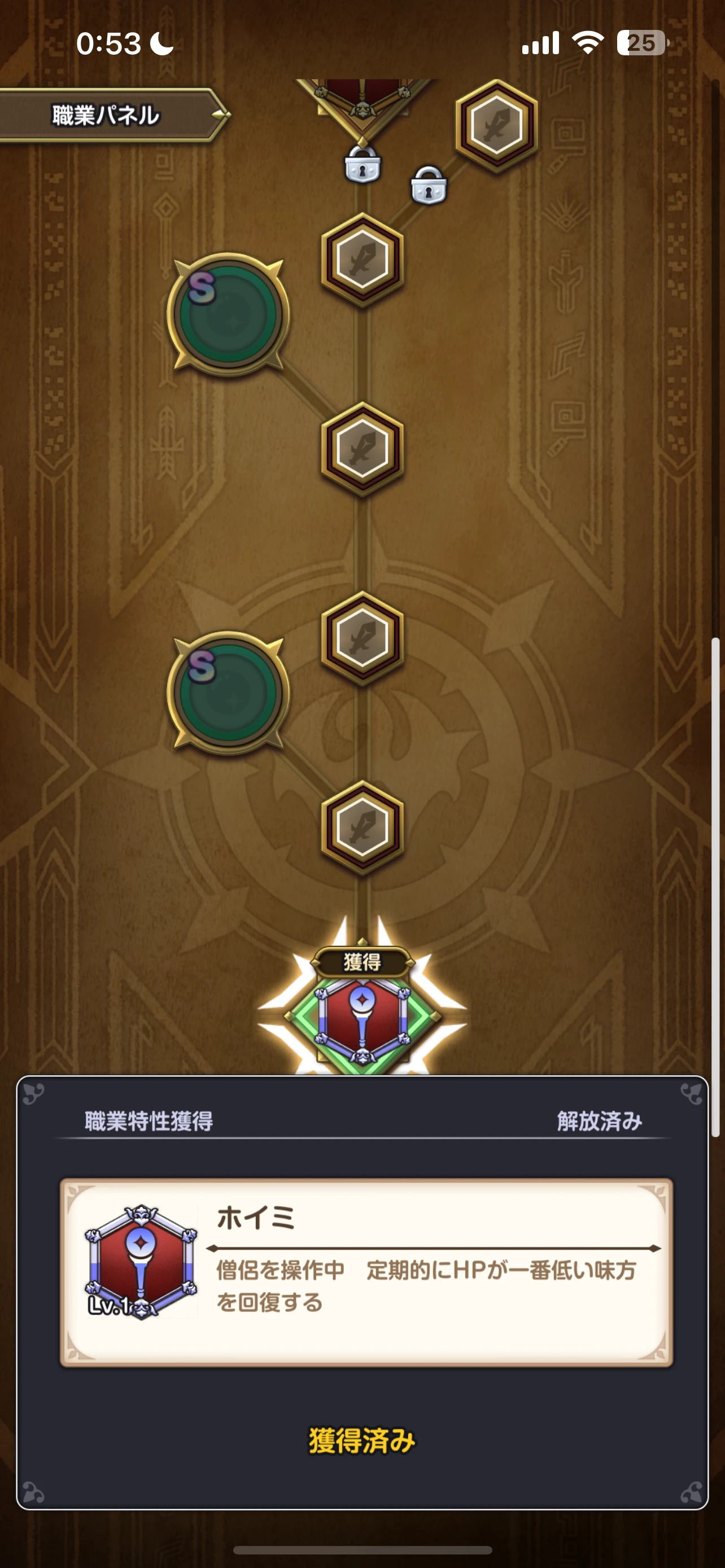Tap the top-right sword hexagon panel
Image resolution: width=725 pixels, height=1568 pixels.
pyautogui.click(x=496, y=126)
